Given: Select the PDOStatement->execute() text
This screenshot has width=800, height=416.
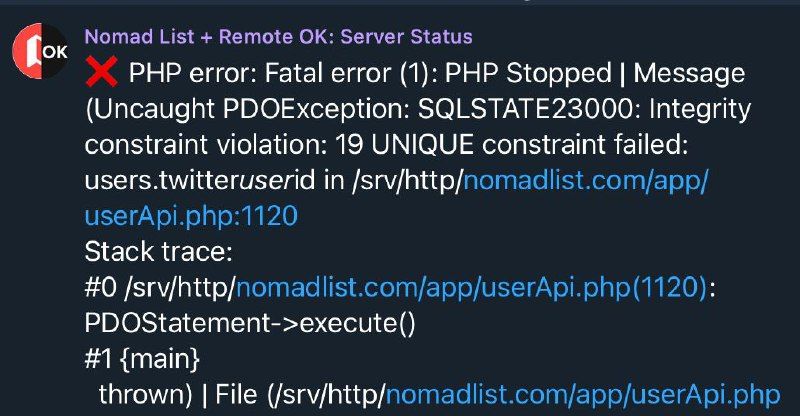Looking at the screenshot, I should click(x=250, y=324).
